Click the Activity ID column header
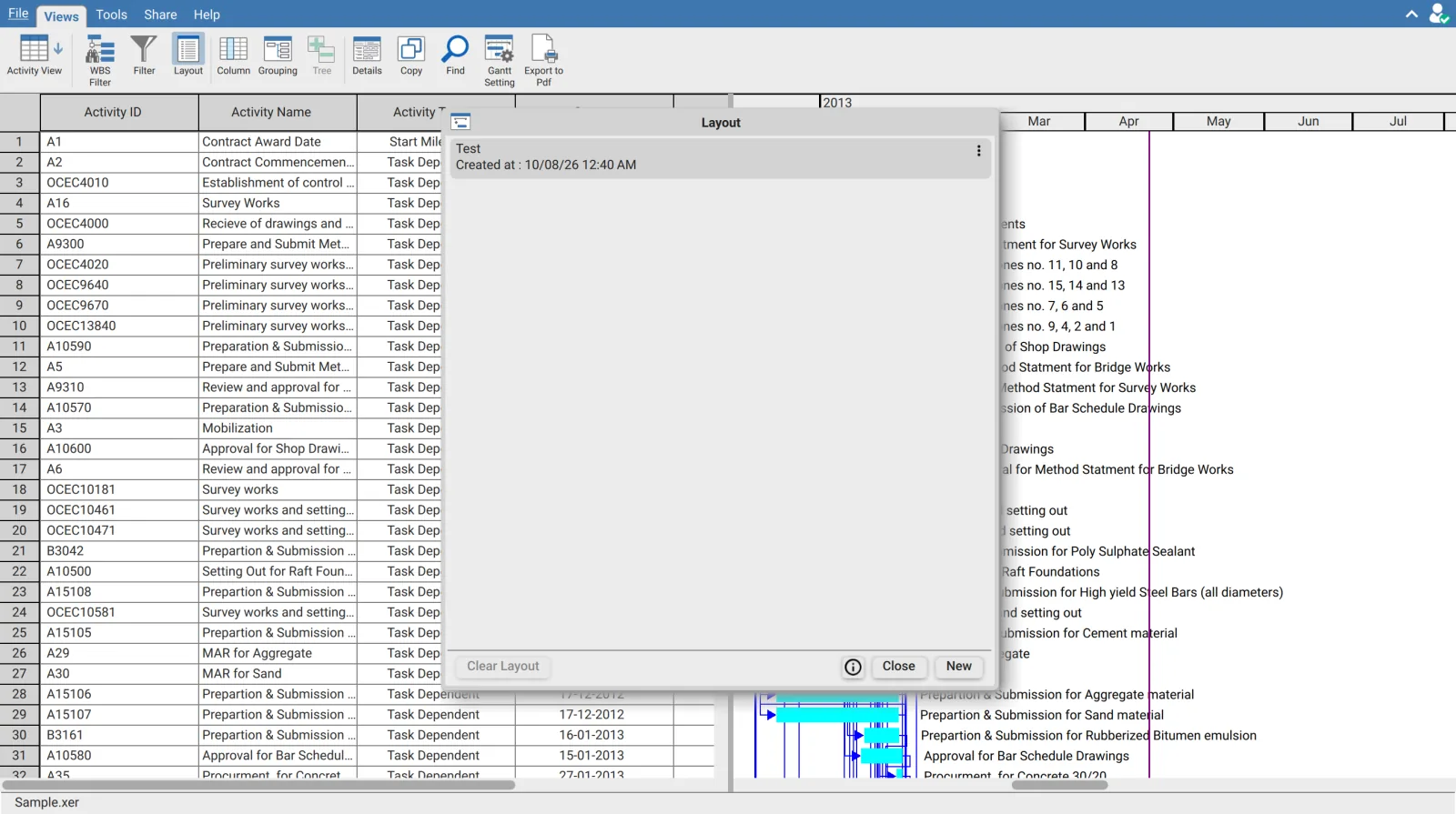1456x814 pixels. (x=119, y=112)
